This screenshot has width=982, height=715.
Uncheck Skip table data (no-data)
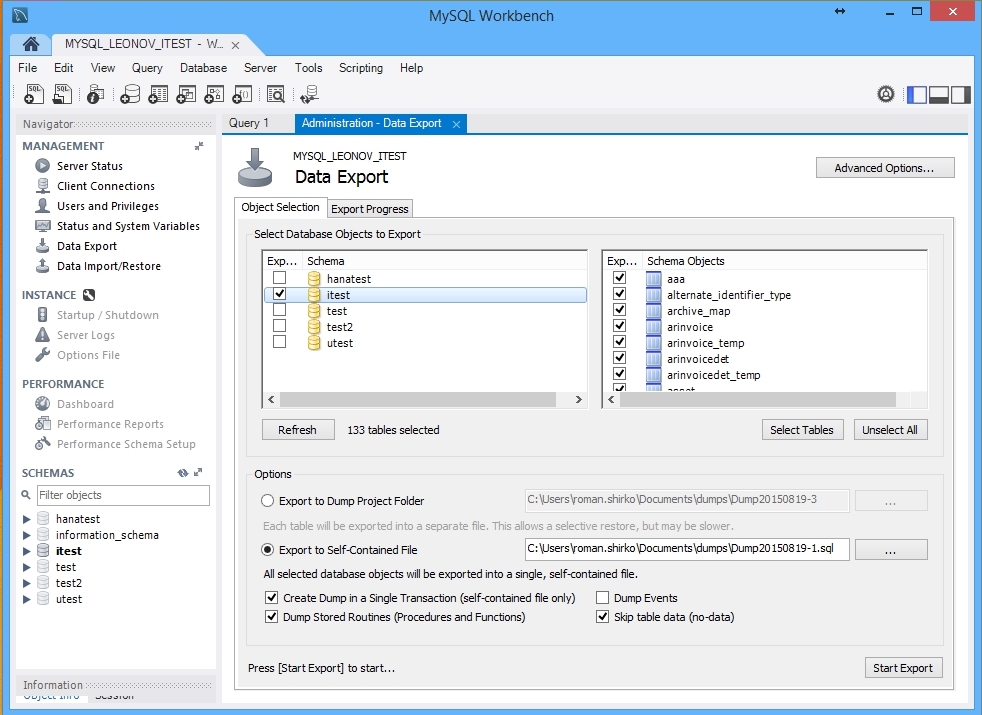tap(603, 617)
